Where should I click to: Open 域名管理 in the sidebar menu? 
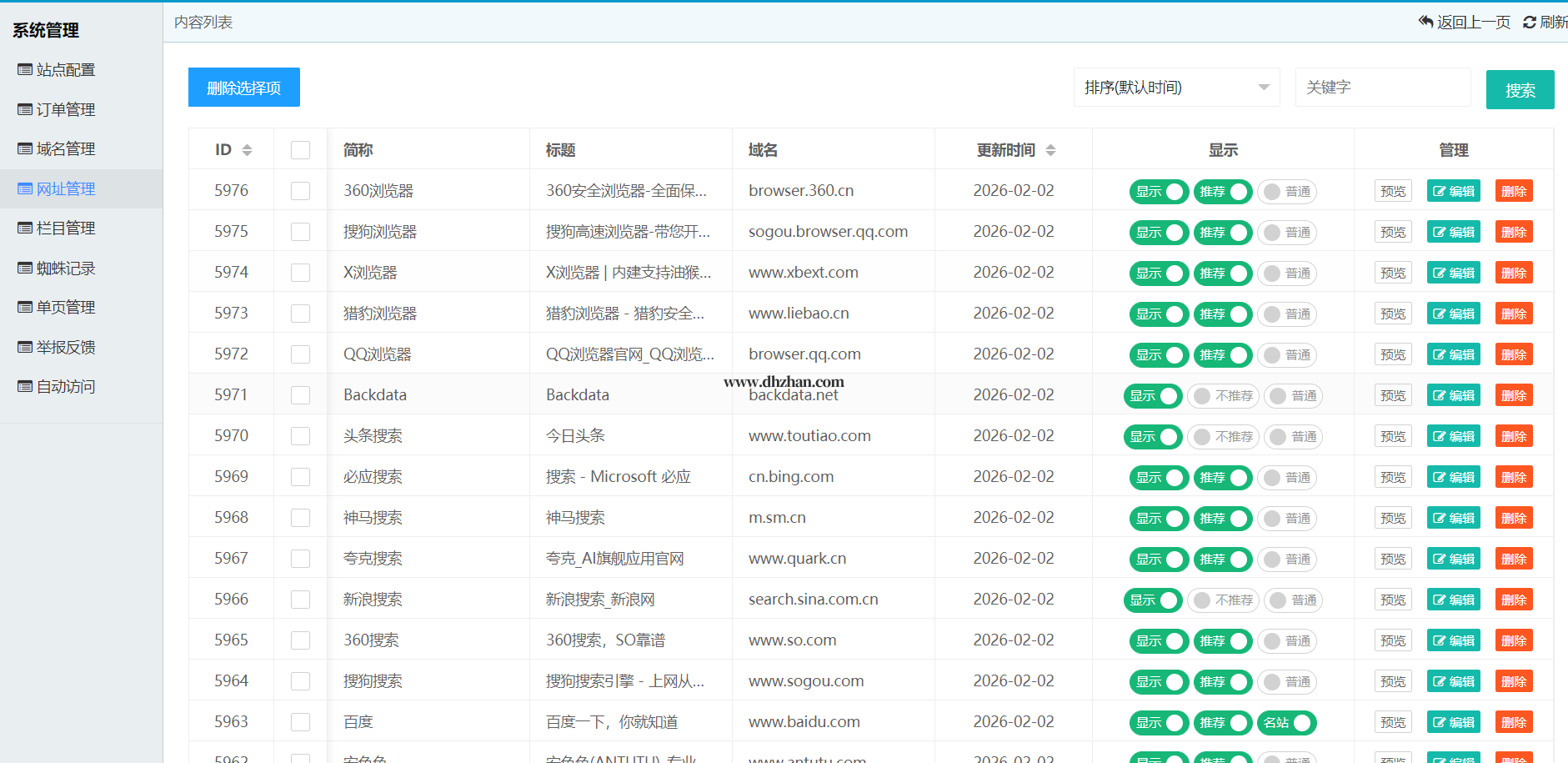pyautogui.click(x=65, y=149)
